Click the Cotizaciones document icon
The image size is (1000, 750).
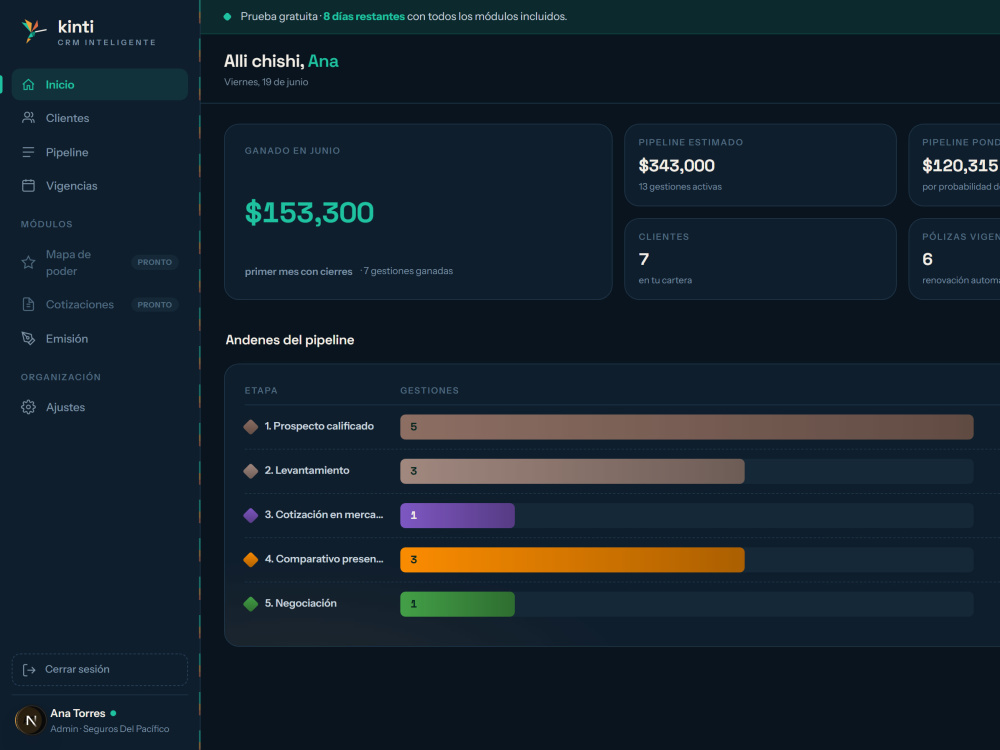pos(29,305)
